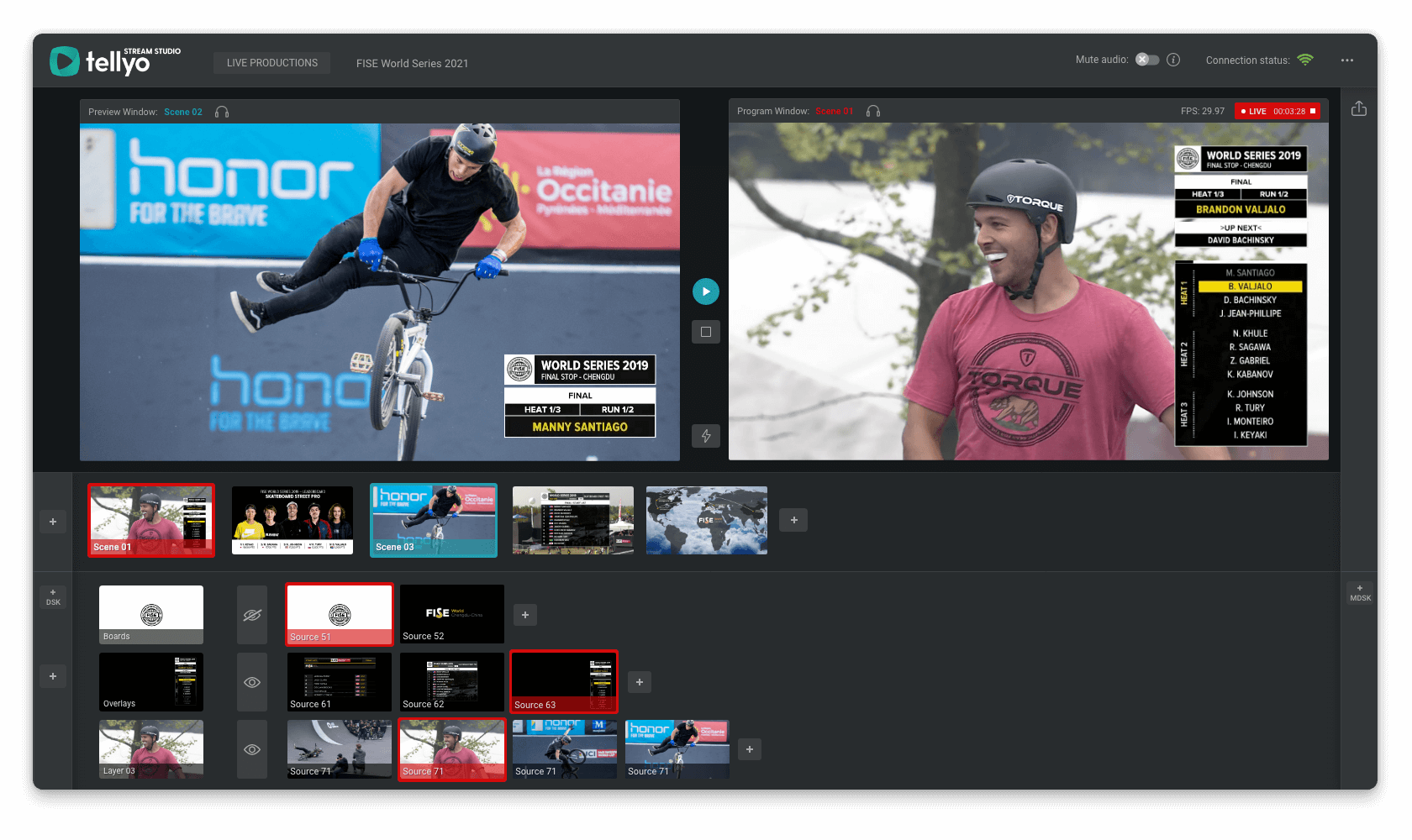Screen dimensions: 1412x840
Task: Select the Source 71 thumbnail with rider silhouette
Action: (565, 749)
